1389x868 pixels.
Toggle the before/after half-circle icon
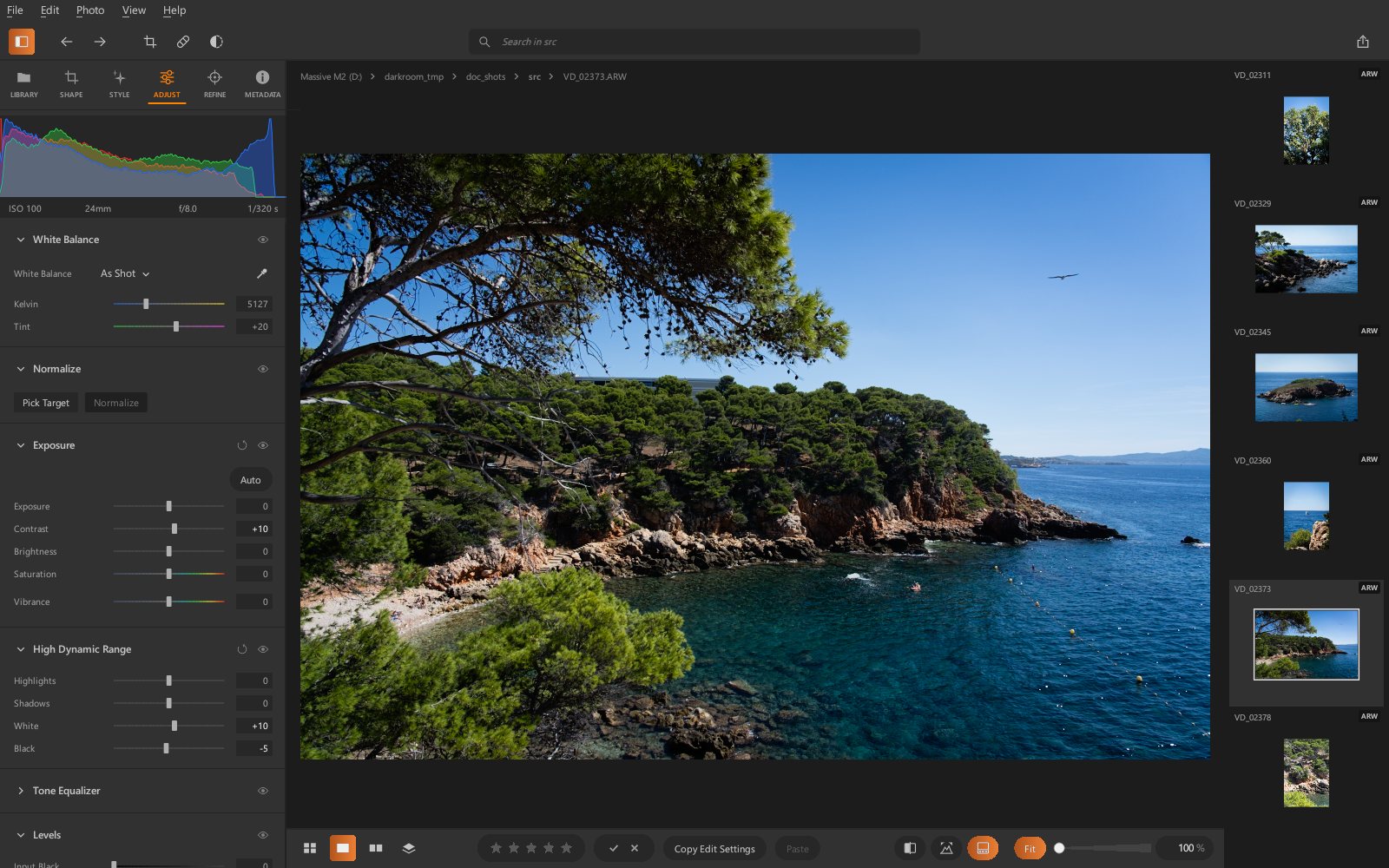[x=216, y=42]
